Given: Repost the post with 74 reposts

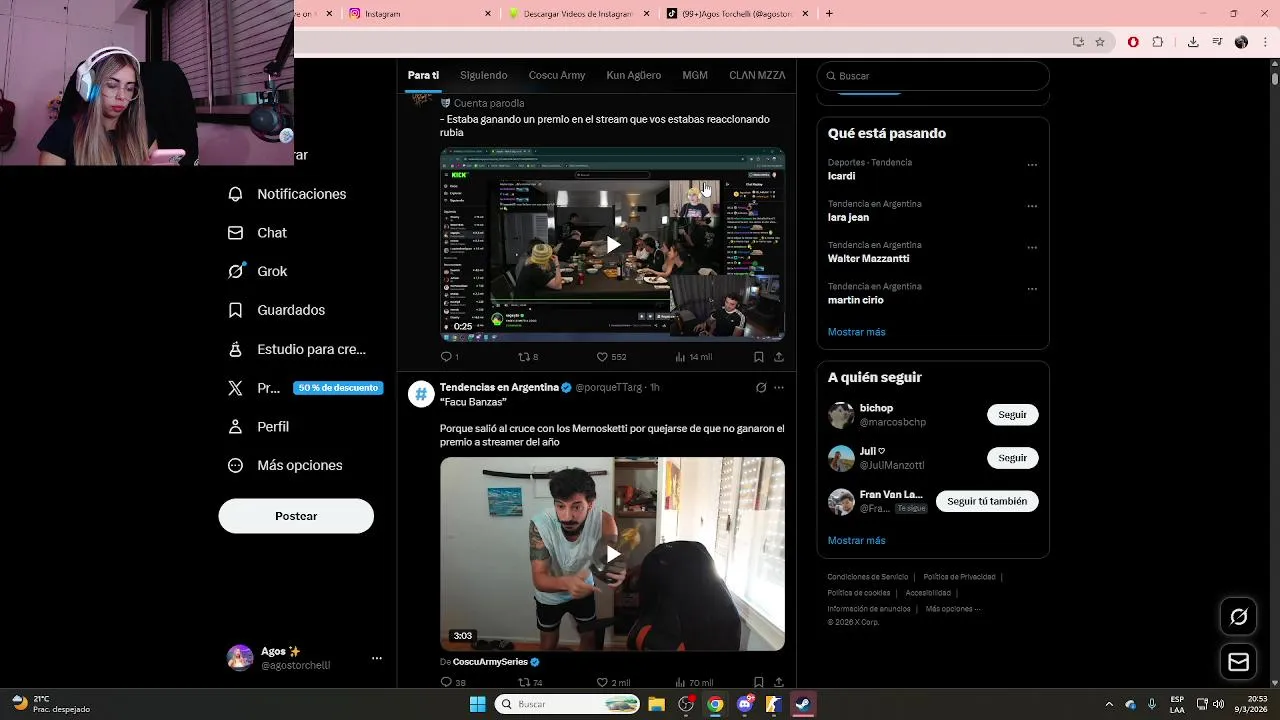Looking at the screenshot, I should point(529,683).
